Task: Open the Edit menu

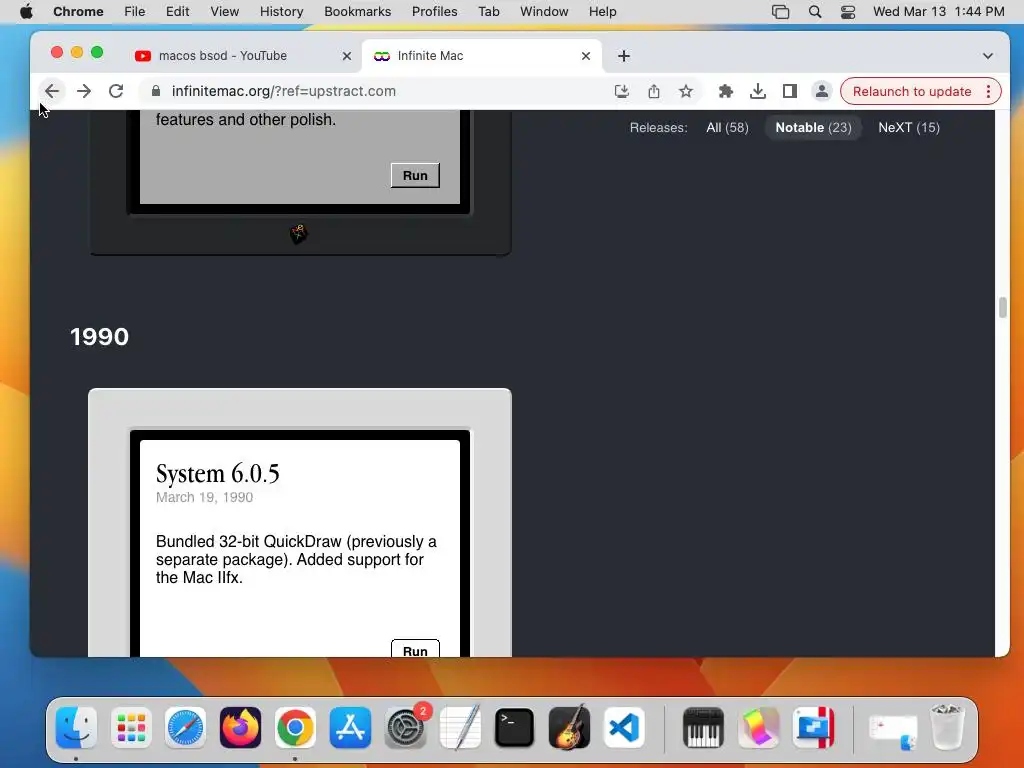Action: [177, 12]
